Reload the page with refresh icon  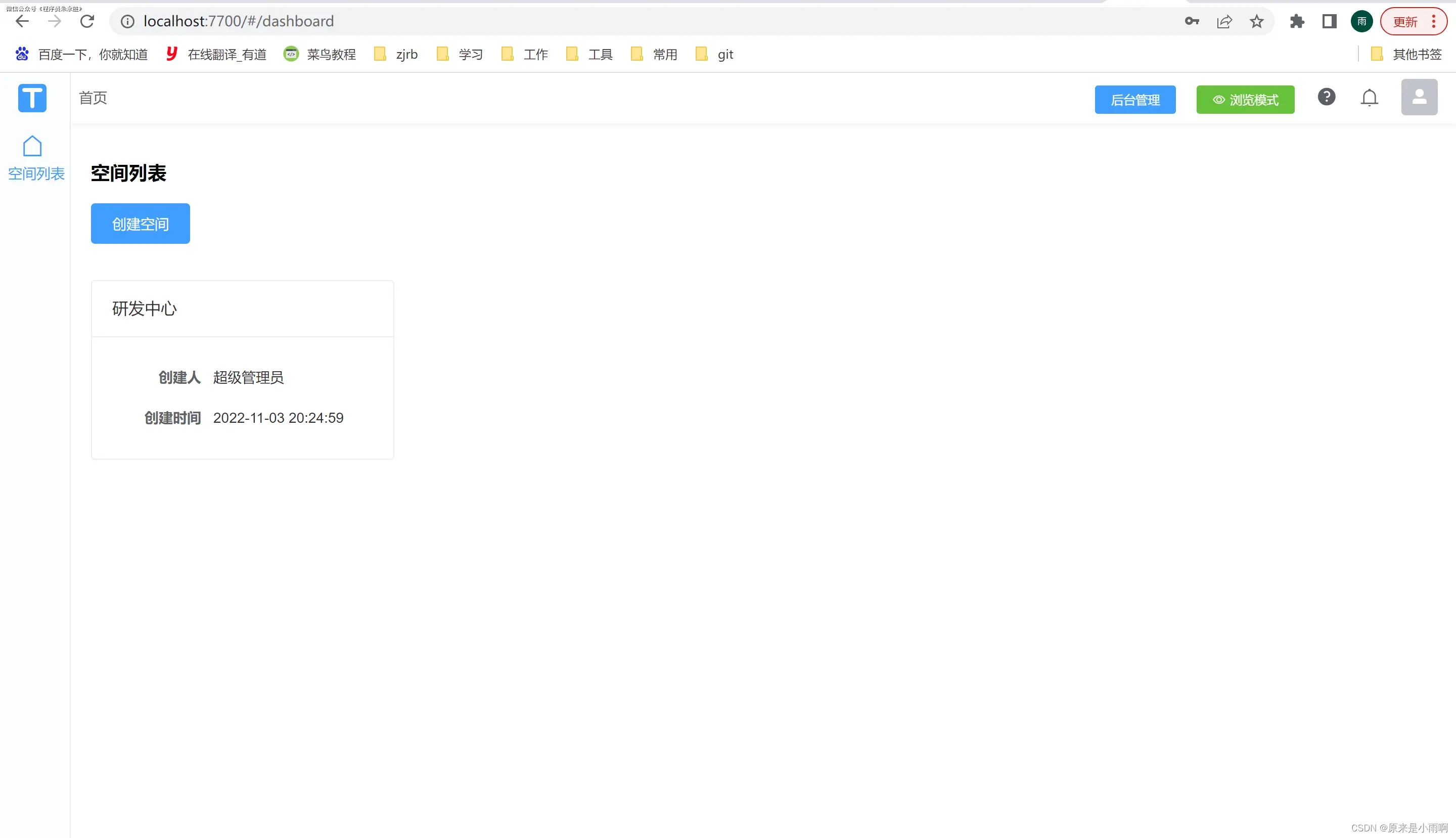pyautogui.click(x=87, y=22)
